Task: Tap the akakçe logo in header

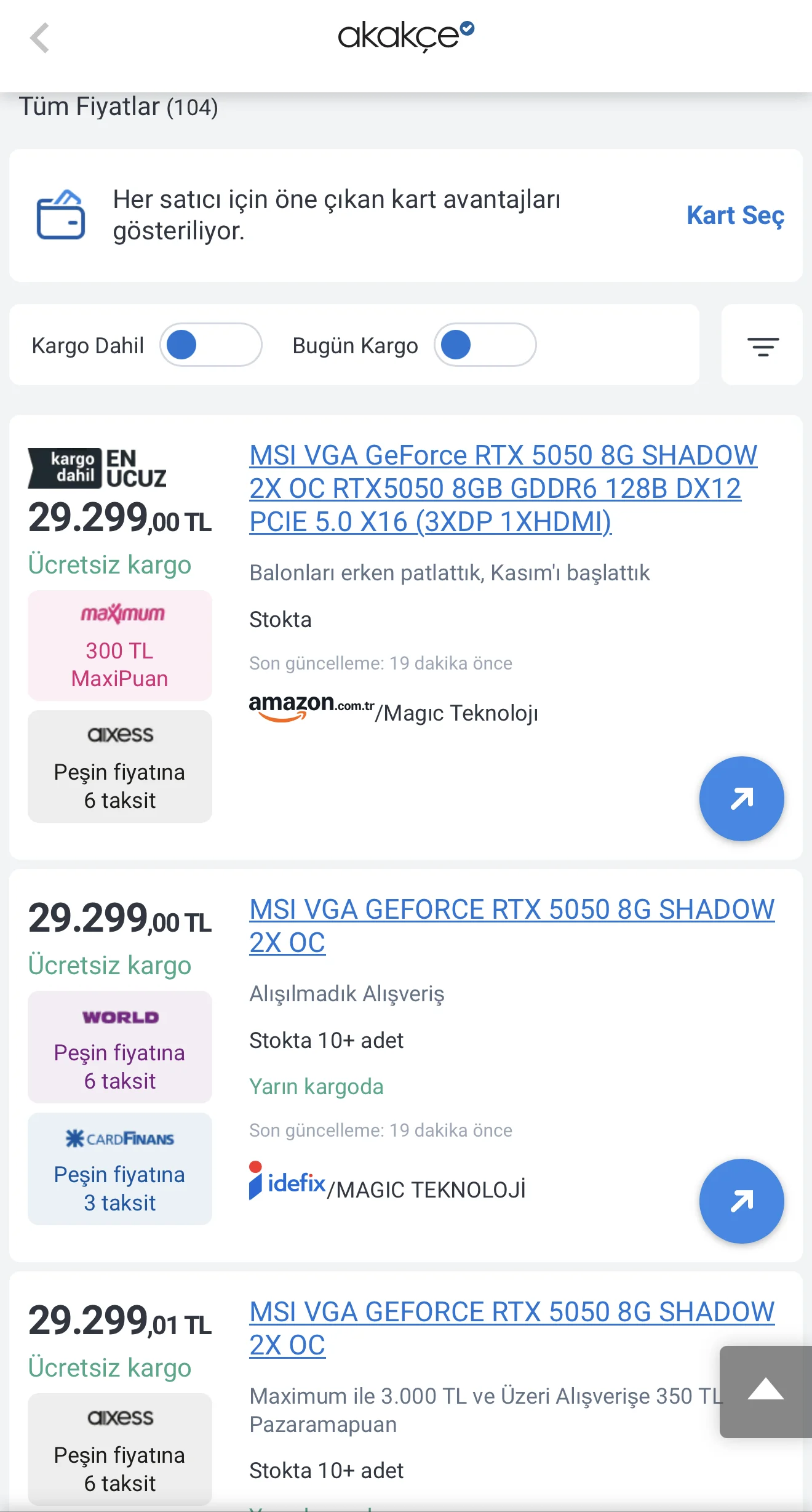Action: point(406,36)
